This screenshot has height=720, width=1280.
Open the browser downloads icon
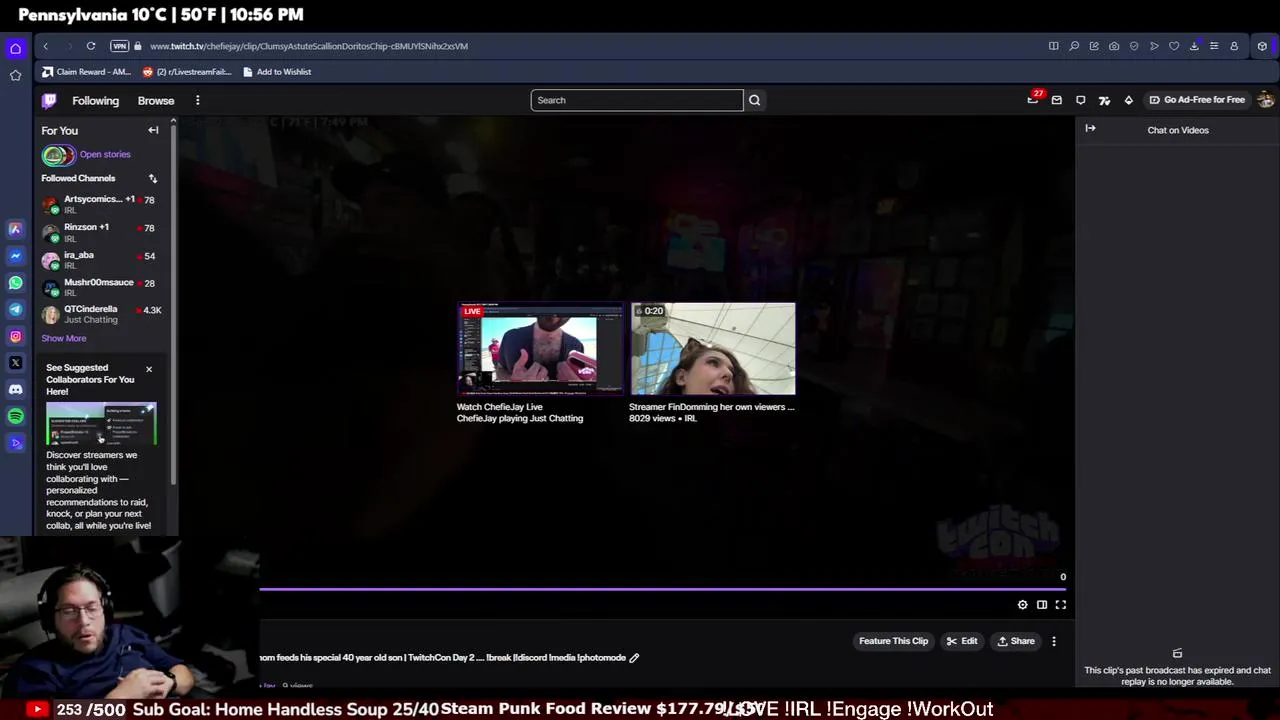coord(1194,46)
